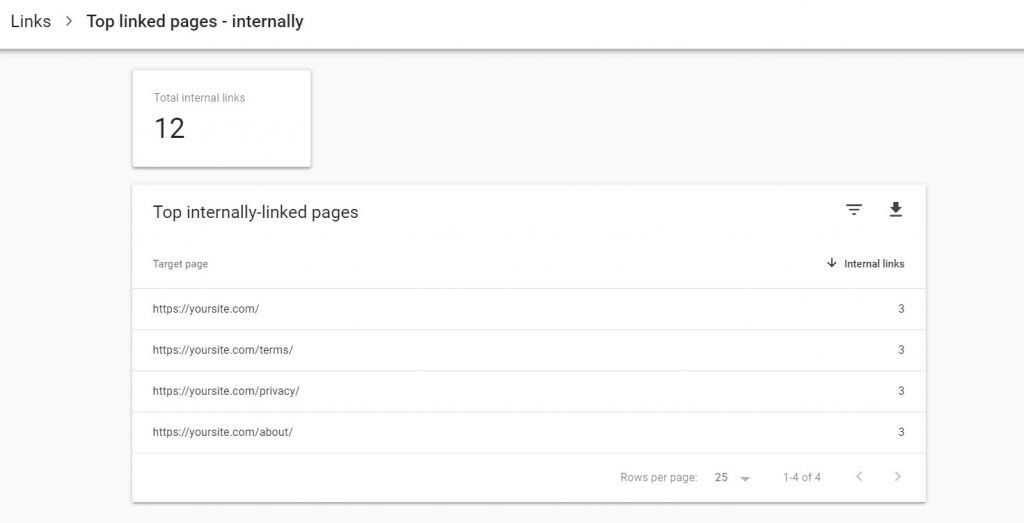Select the yoursite.com/privacy/ row
The width and height of the screenshot is (1024, 523).
[x=226, y=391]
